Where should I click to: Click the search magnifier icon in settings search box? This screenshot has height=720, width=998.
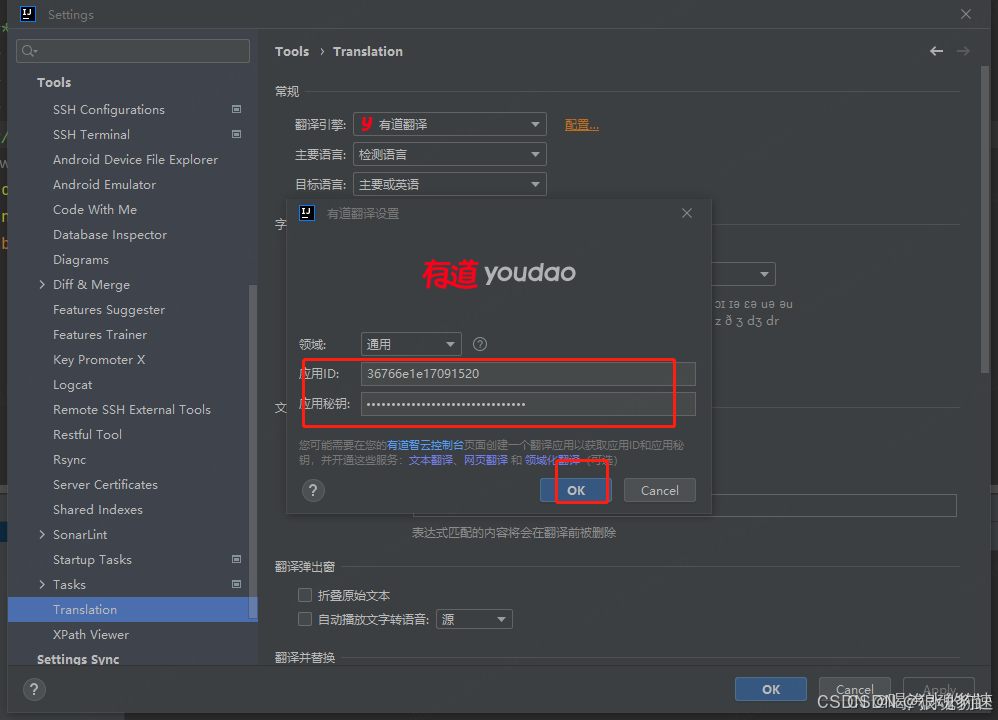(x=29, y=51)
